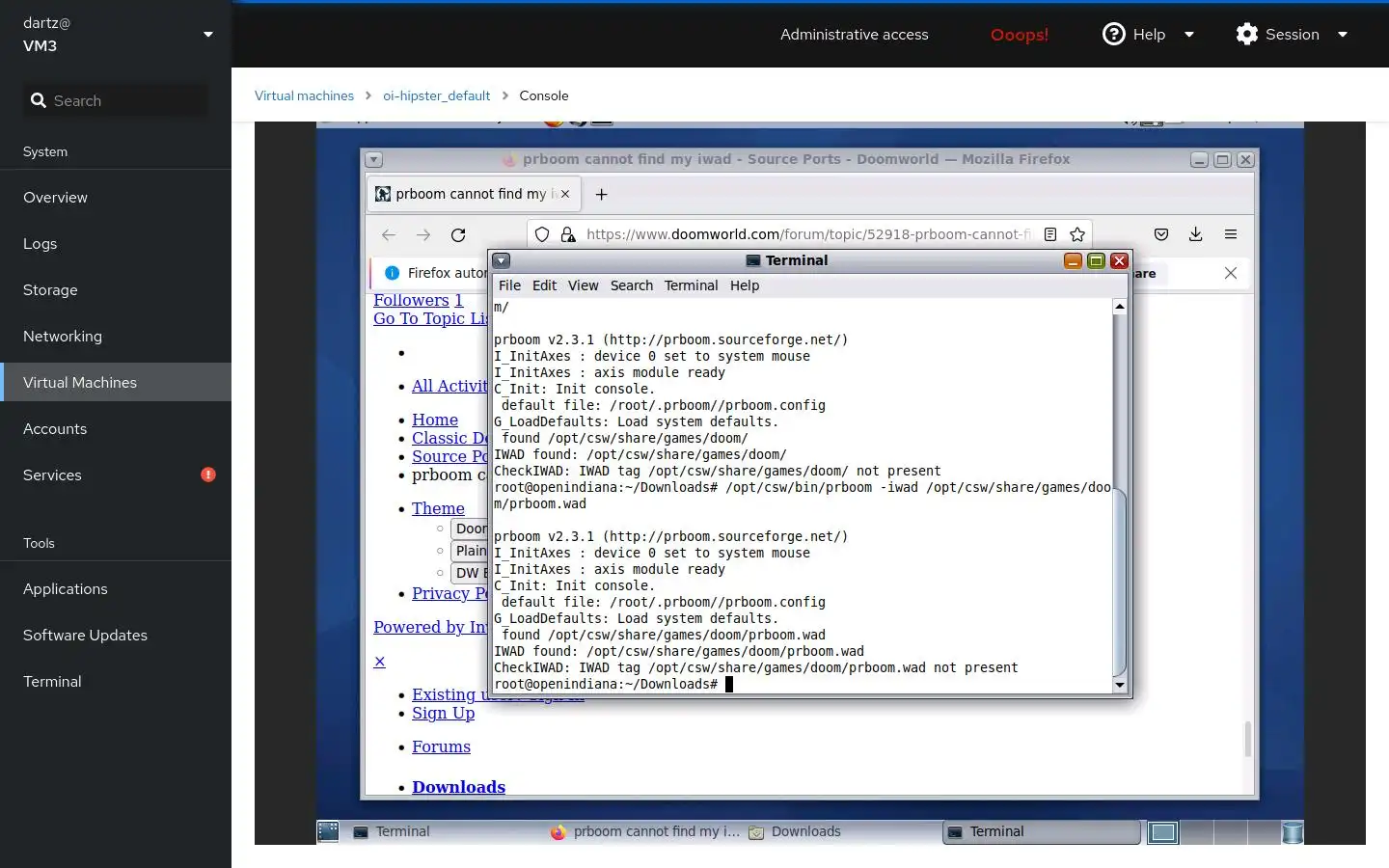Screen dimensions: 1389x868
Task: Click the Home link on Doomworld page
Action: coord(435,420)
